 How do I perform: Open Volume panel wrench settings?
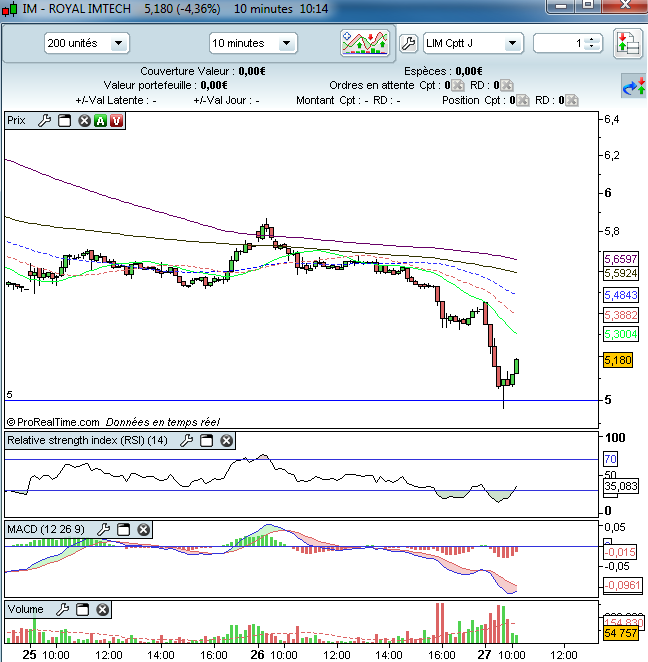[62, 609]
